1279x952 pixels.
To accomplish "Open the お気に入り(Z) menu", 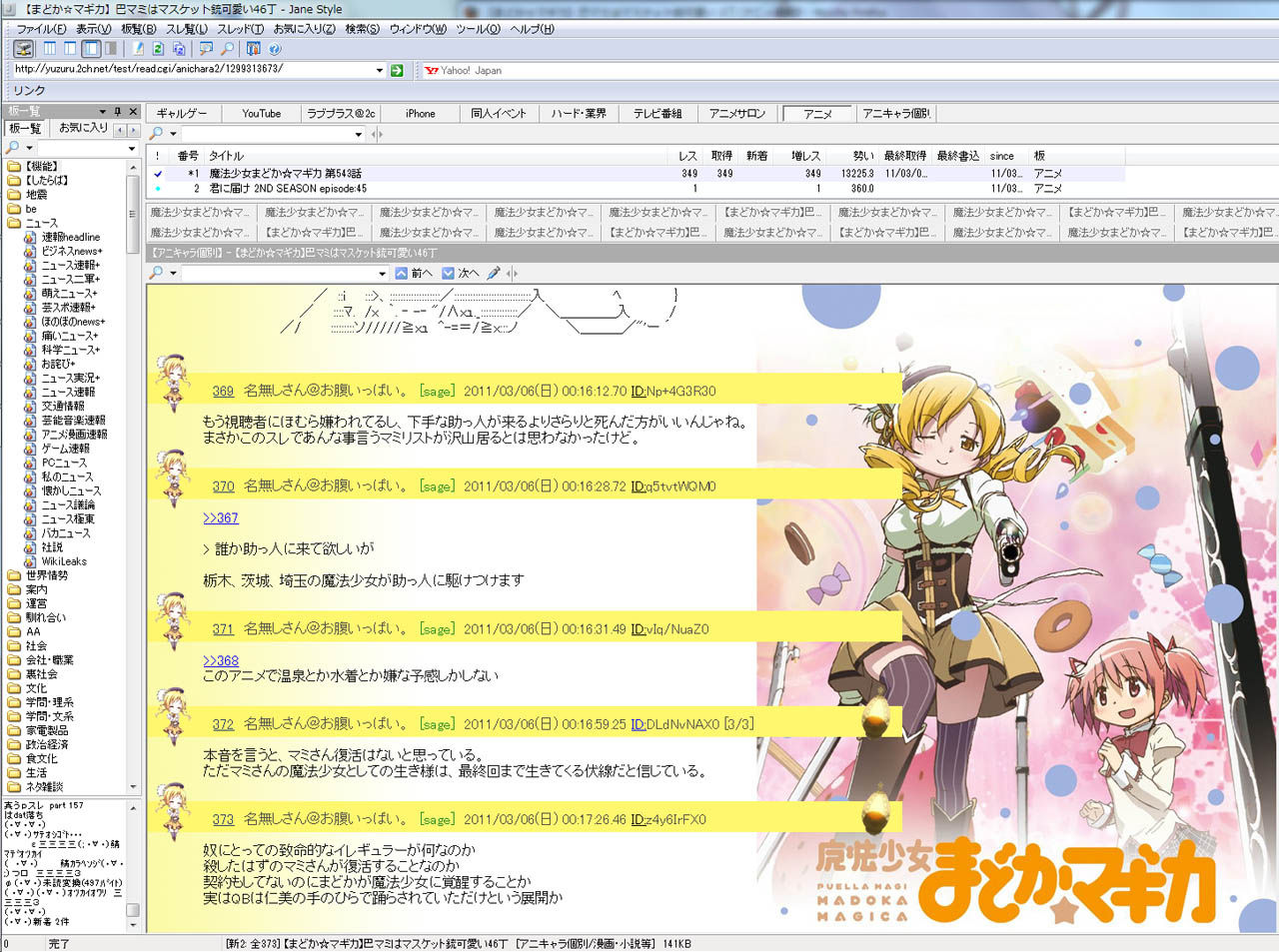I will point(304,29).
